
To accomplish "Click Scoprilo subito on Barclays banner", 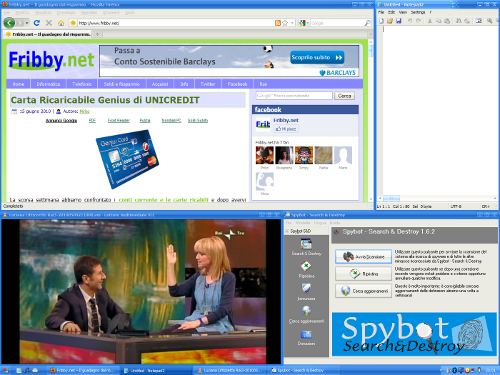I will (317, 57).
